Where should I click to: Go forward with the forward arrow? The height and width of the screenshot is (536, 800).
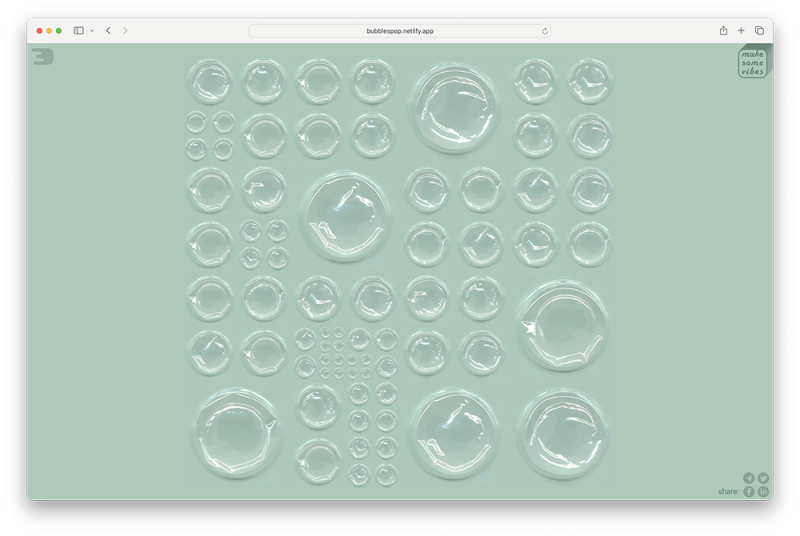coord(125,31)
